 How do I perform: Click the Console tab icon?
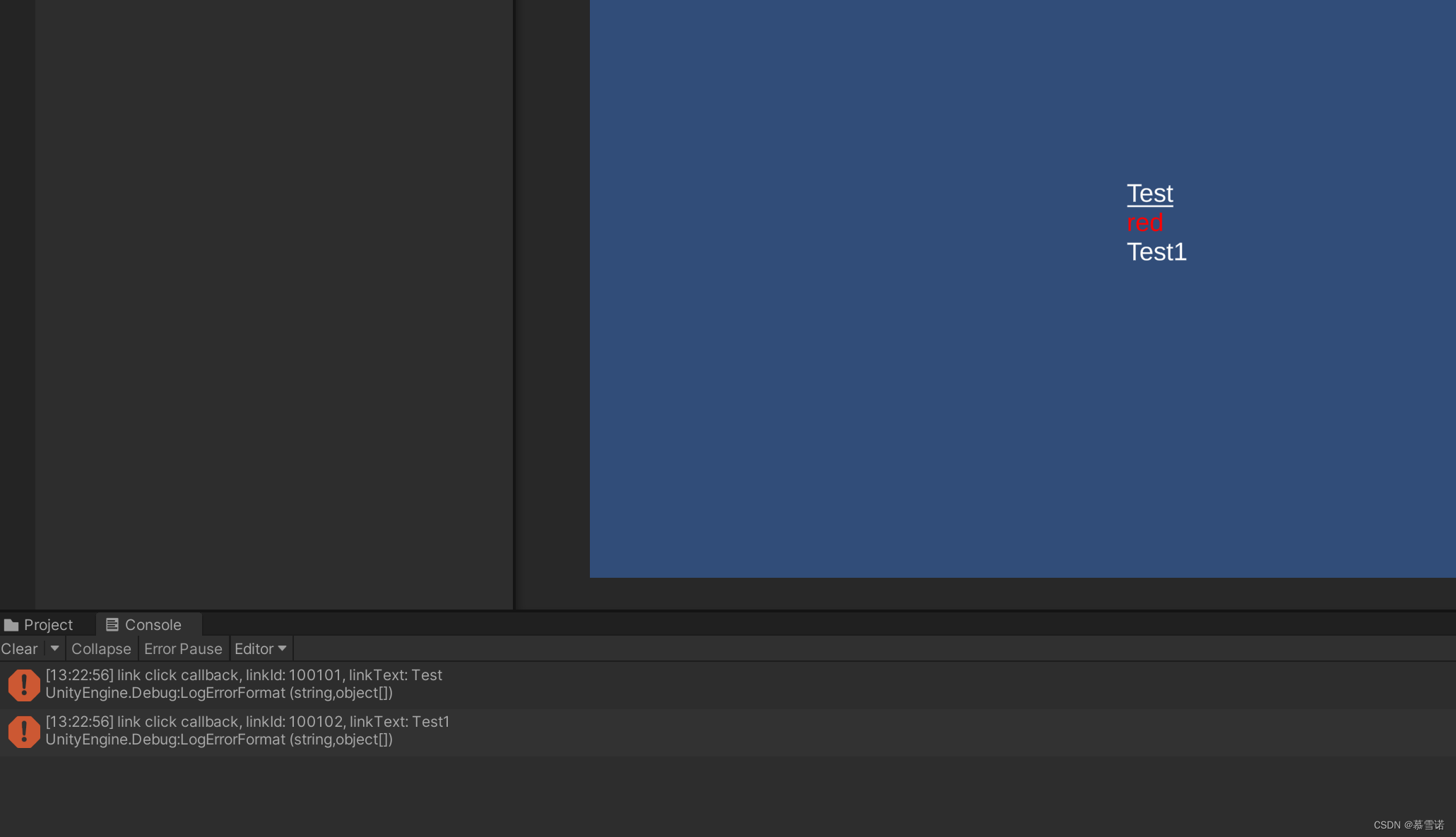pyautogui.click(x=111, y=624)
